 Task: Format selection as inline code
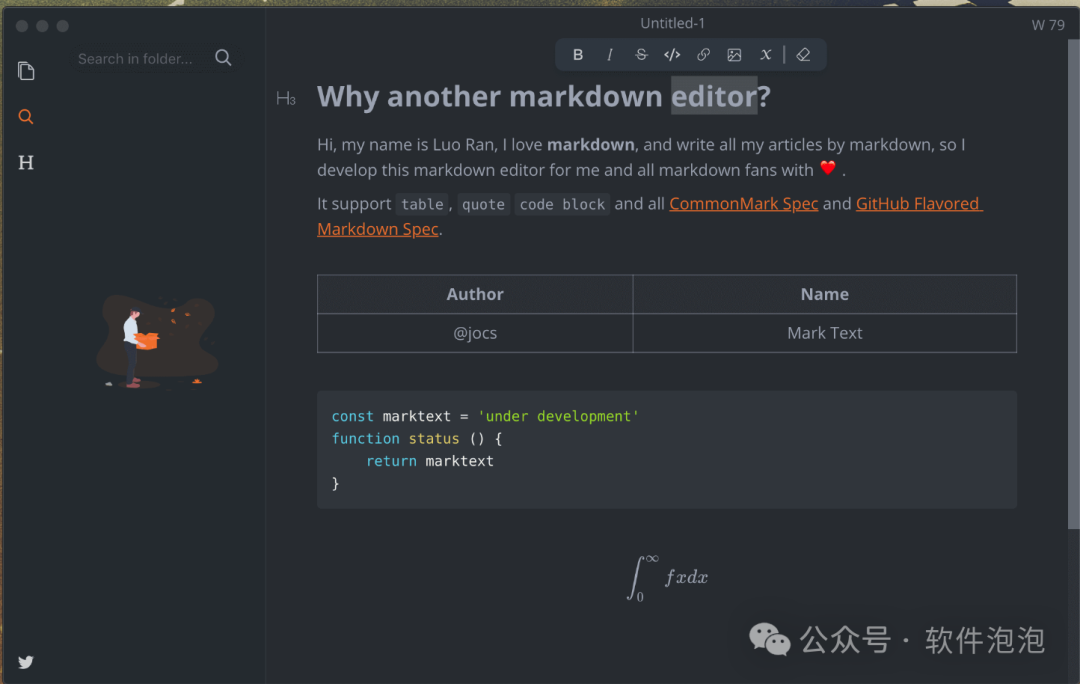tap(672, 54)
